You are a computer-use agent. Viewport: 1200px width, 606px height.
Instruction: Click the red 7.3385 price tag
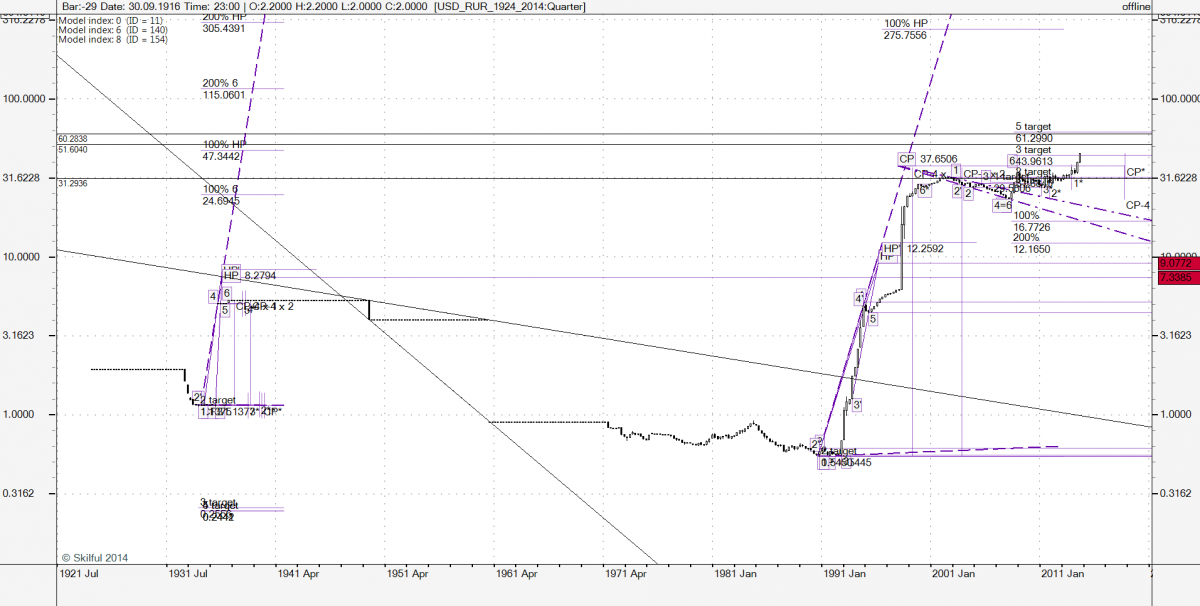click(1175, 277)
